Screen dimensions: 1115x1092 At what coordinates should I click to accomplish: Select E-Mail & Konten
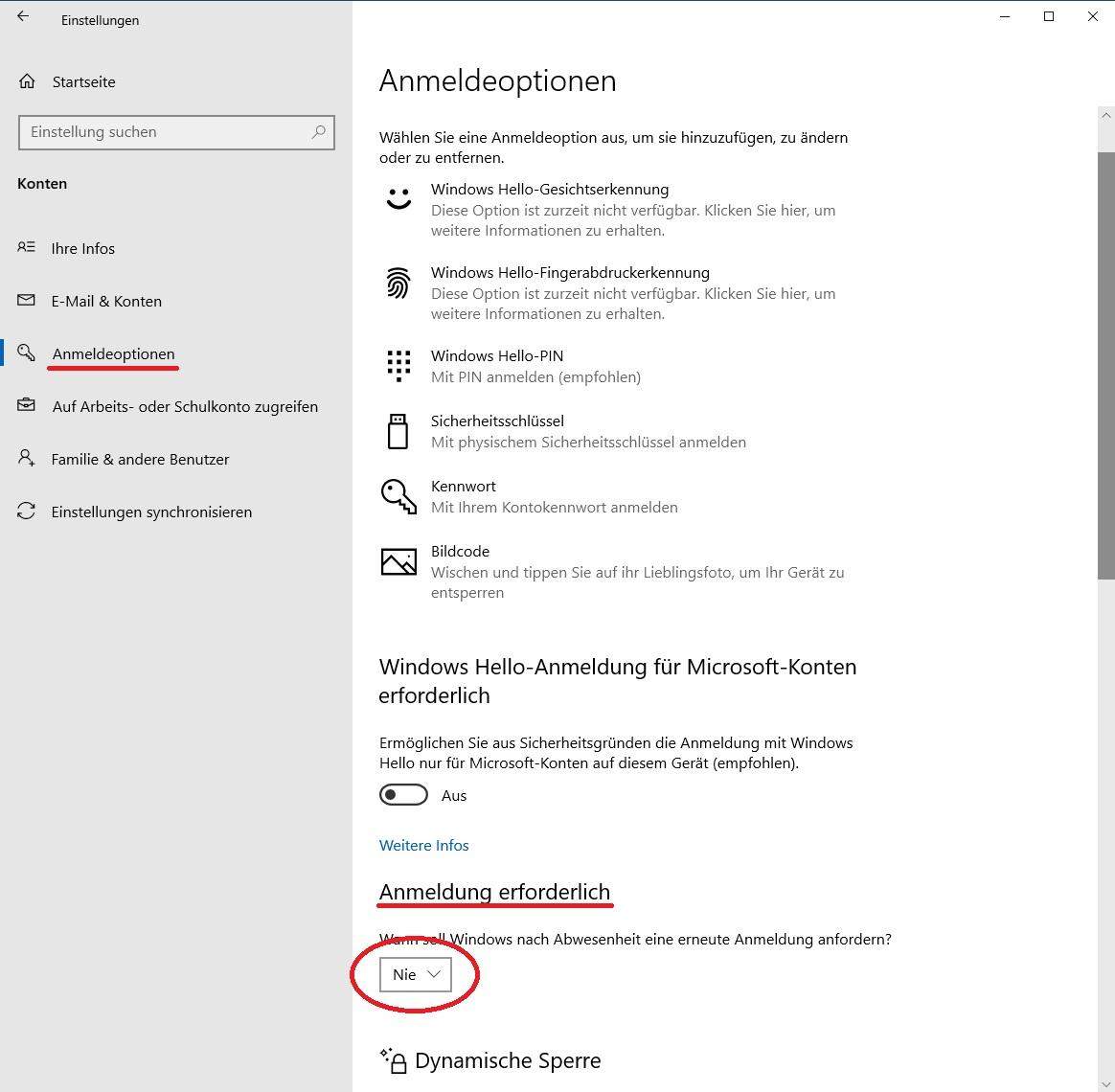coord(106,301)
